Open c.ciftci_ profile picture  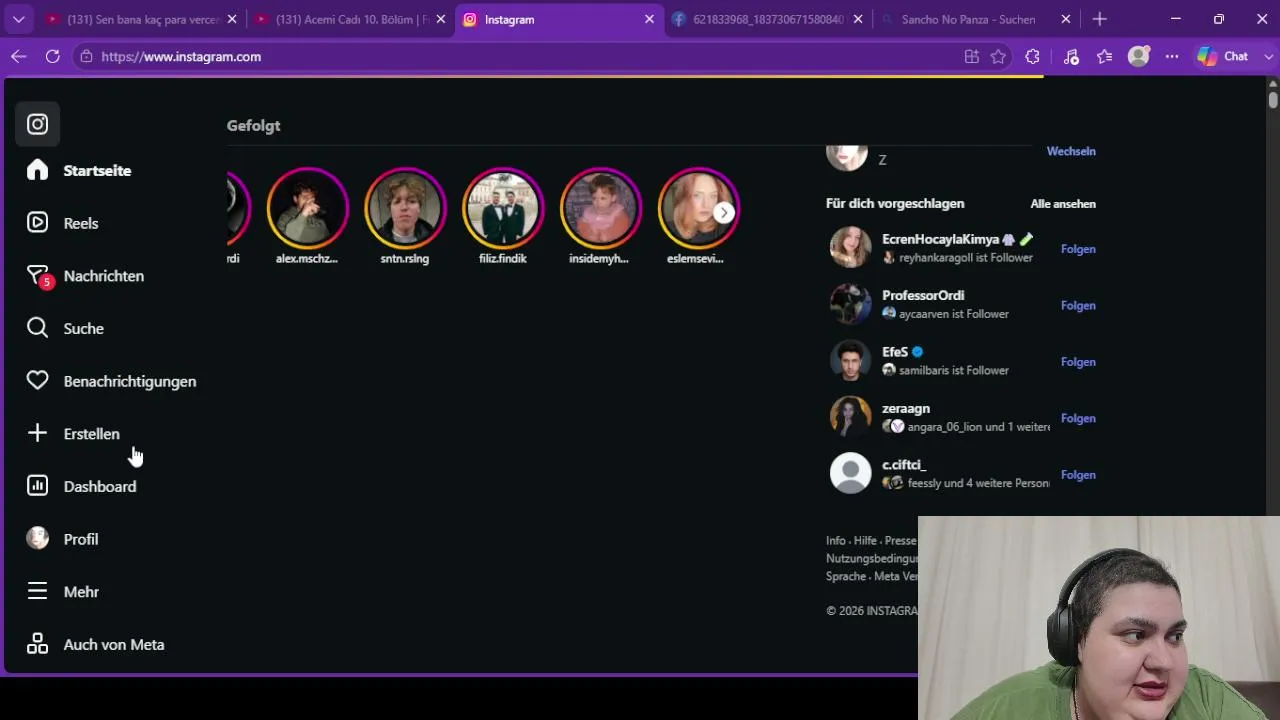[850, 474]
